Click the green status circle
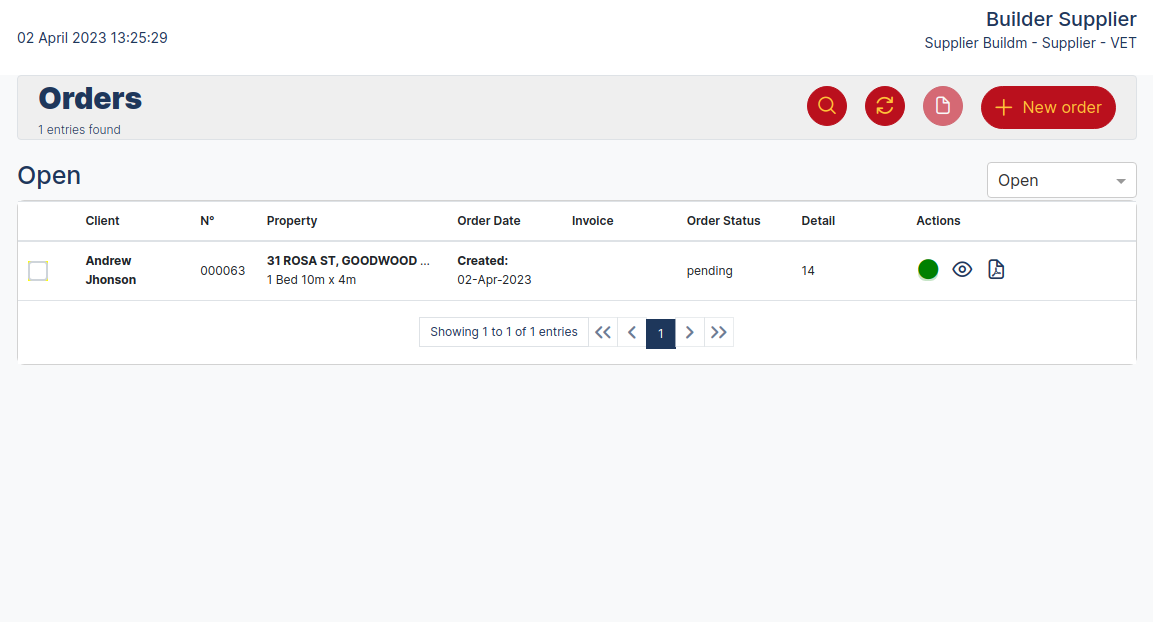This screenshot has height=622, width=1153. coord(928,269)
